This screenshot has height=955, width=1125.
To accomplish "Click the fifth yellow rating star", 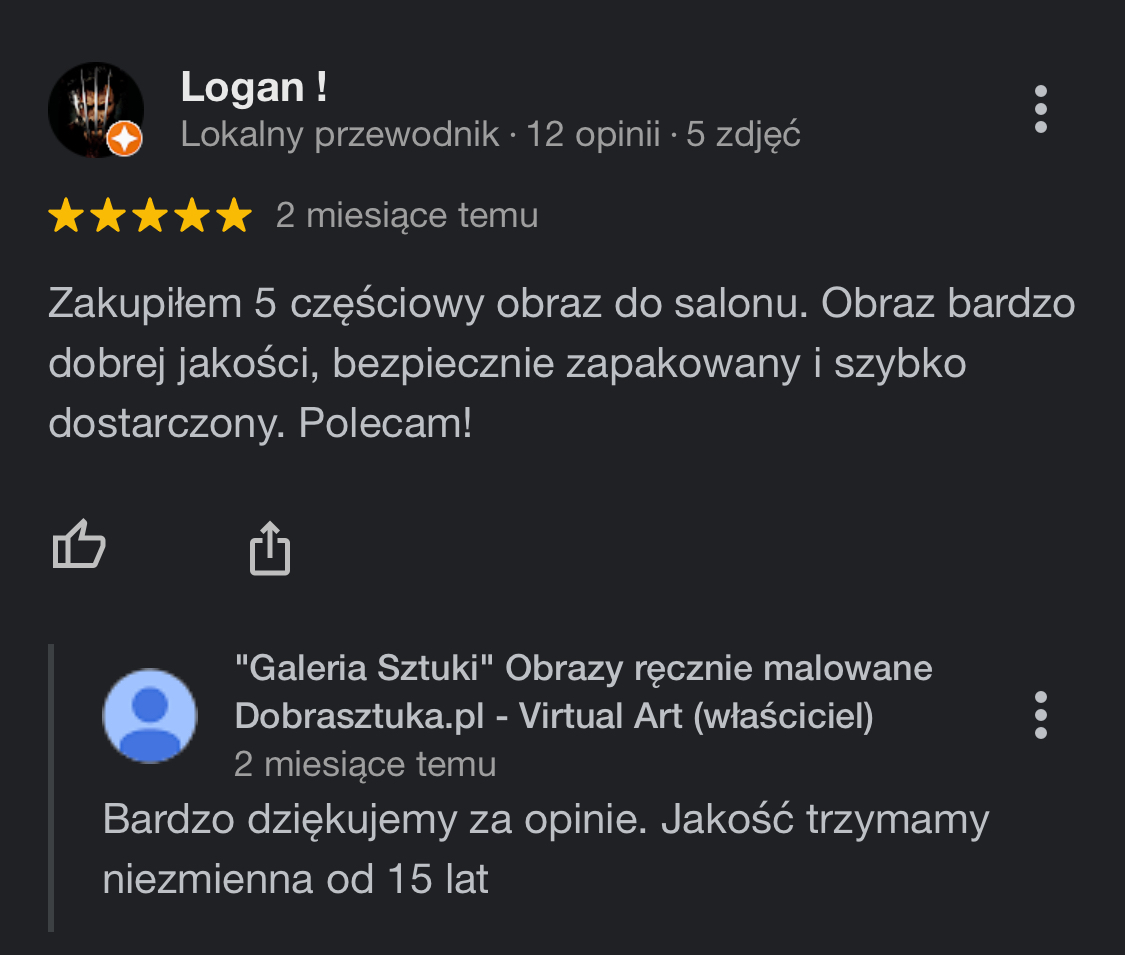I will (x=234, y=215).
